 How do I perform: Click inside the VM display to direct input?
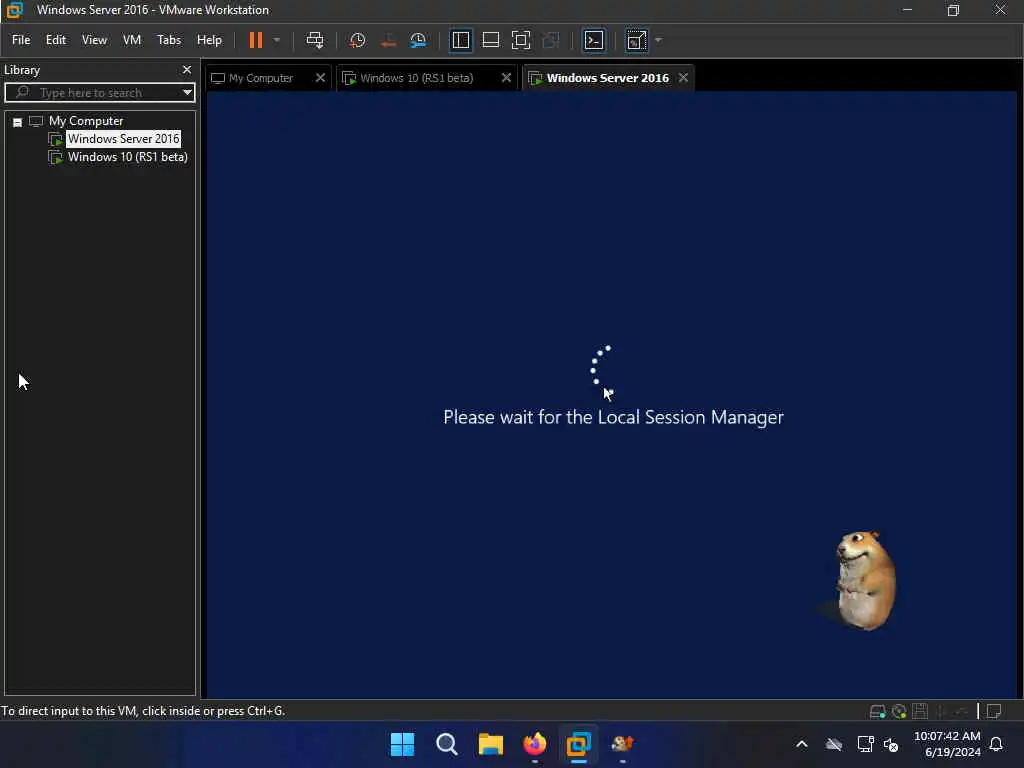[612, 395]
